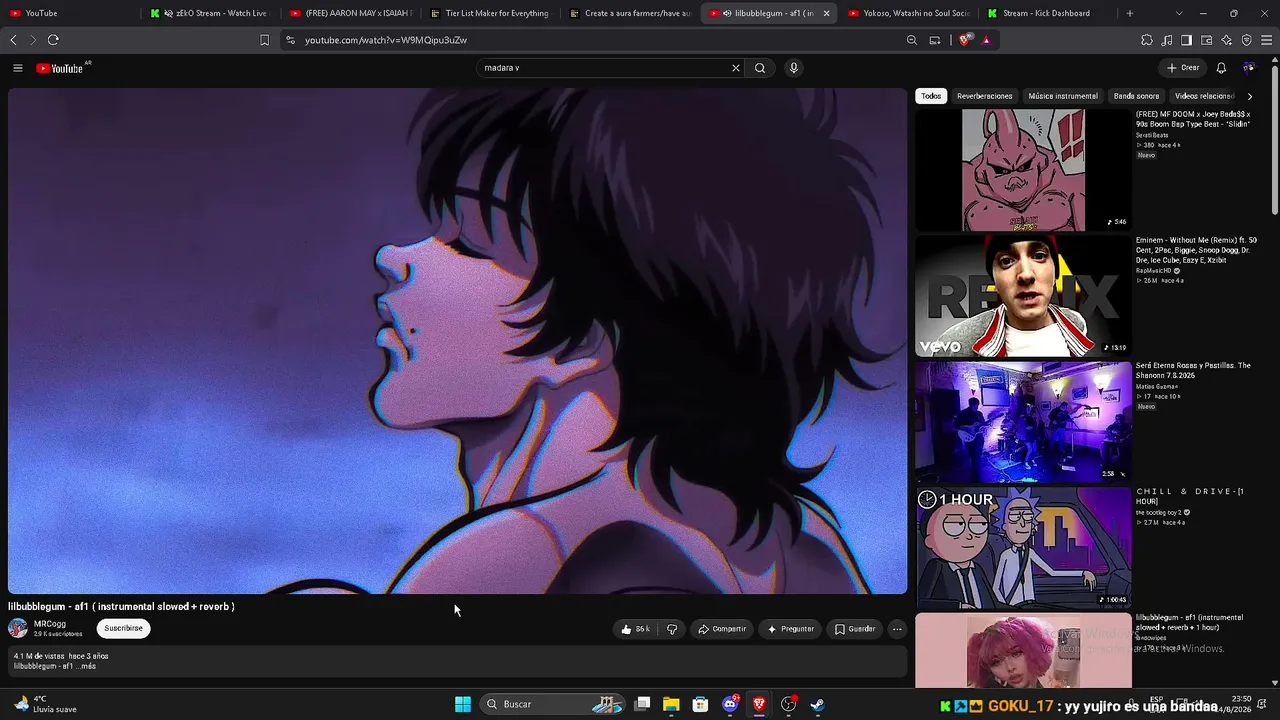Go back with the browser back arrow
Screen dimensions: 1280x720
pos(13,40)
